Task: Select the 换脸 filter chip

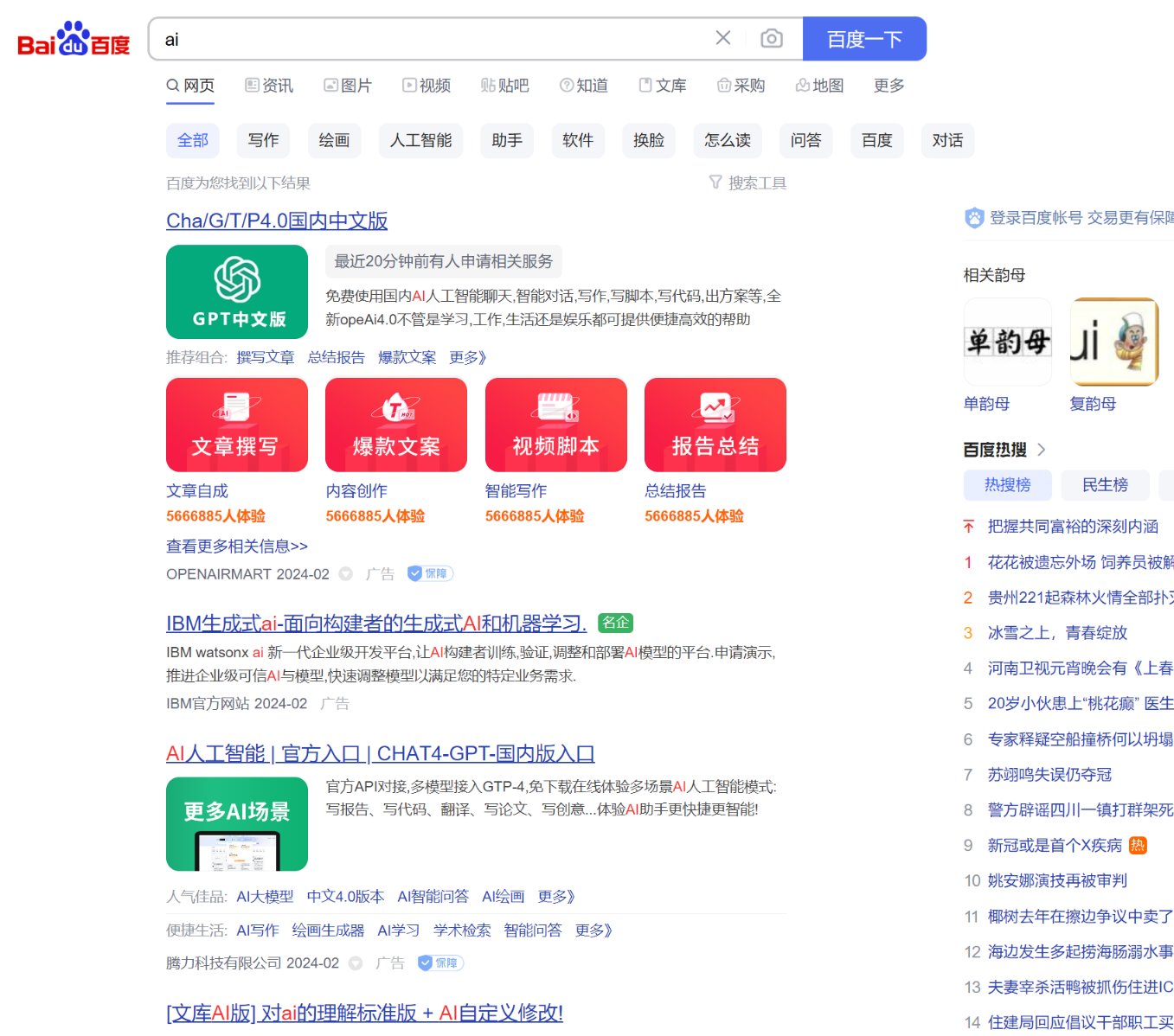Action: point(649,140)
